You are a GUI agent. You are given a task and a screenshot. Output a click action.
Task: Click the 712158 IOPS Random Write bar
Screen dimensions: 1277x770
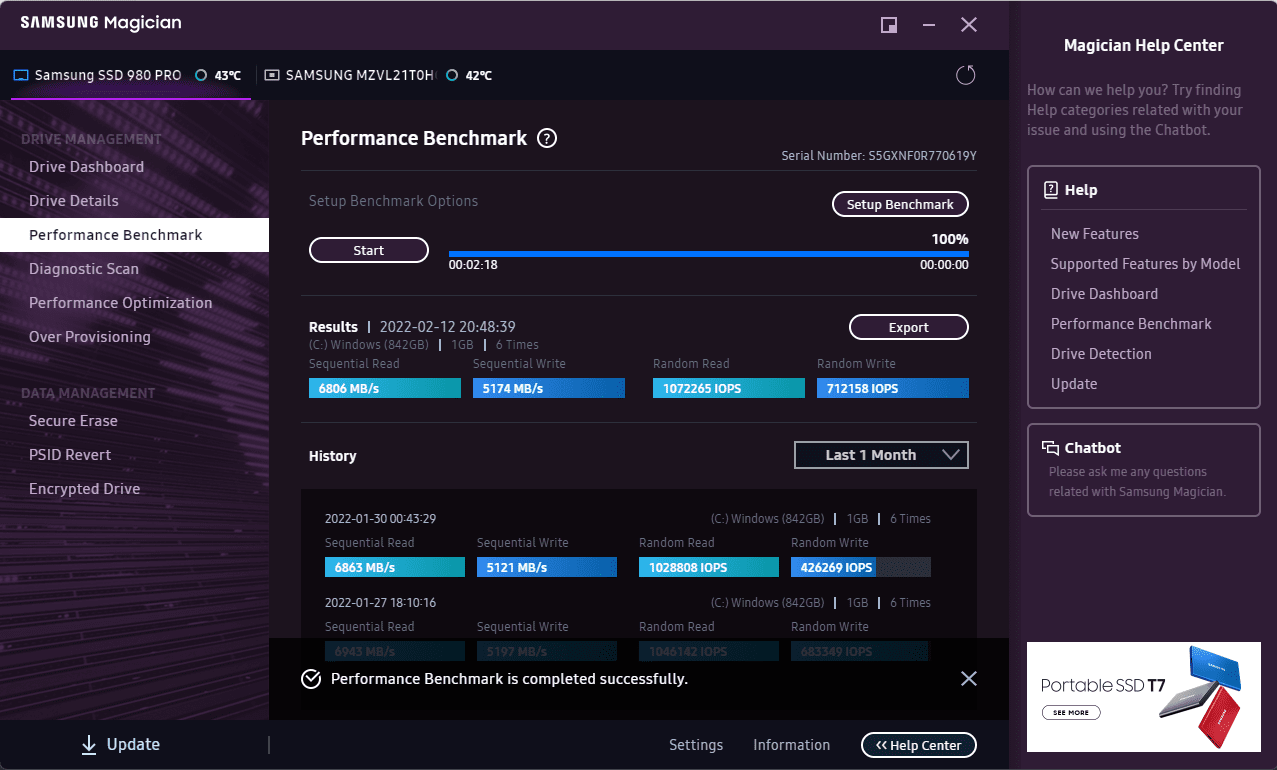tap(893, 388)
